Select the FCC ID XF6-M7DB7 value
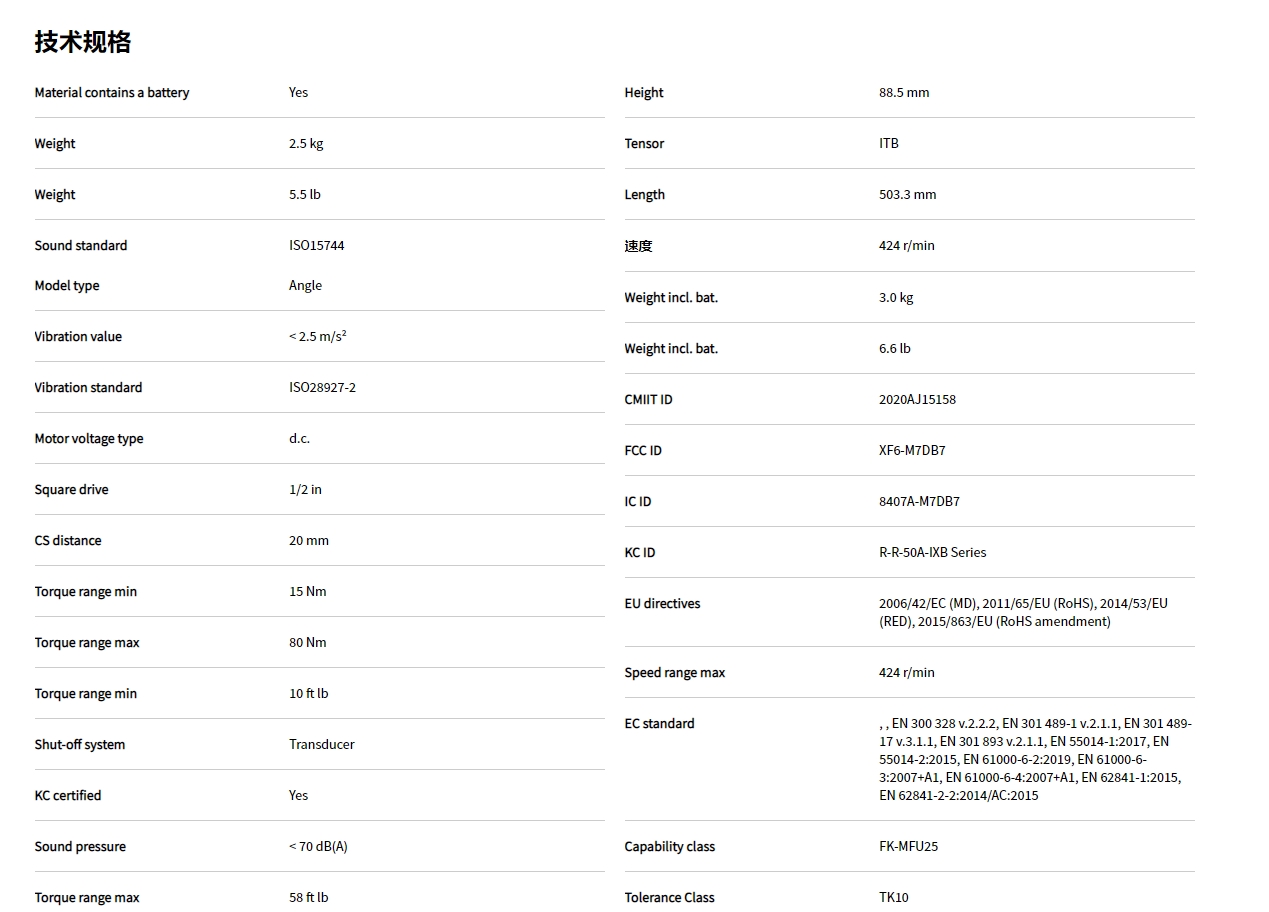This screenshot has width=1269, height=912. click(x=912, y=451)
